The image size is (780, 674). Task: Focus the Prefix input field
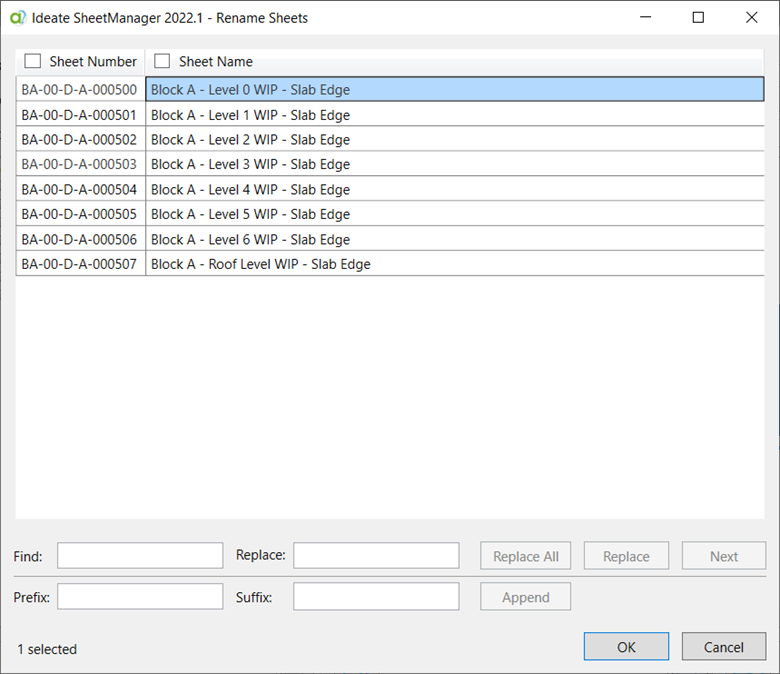[140, 596]
